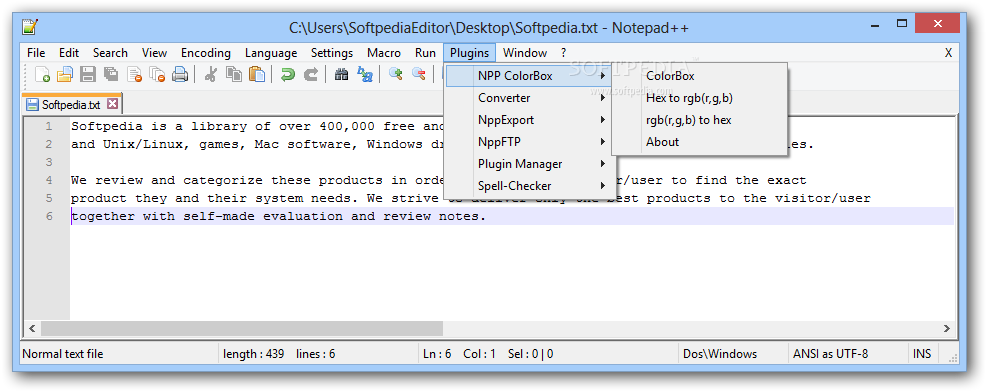This screenshot has height=392, width=987.
Task: Open the Window menu
Action: pos(525,53)
